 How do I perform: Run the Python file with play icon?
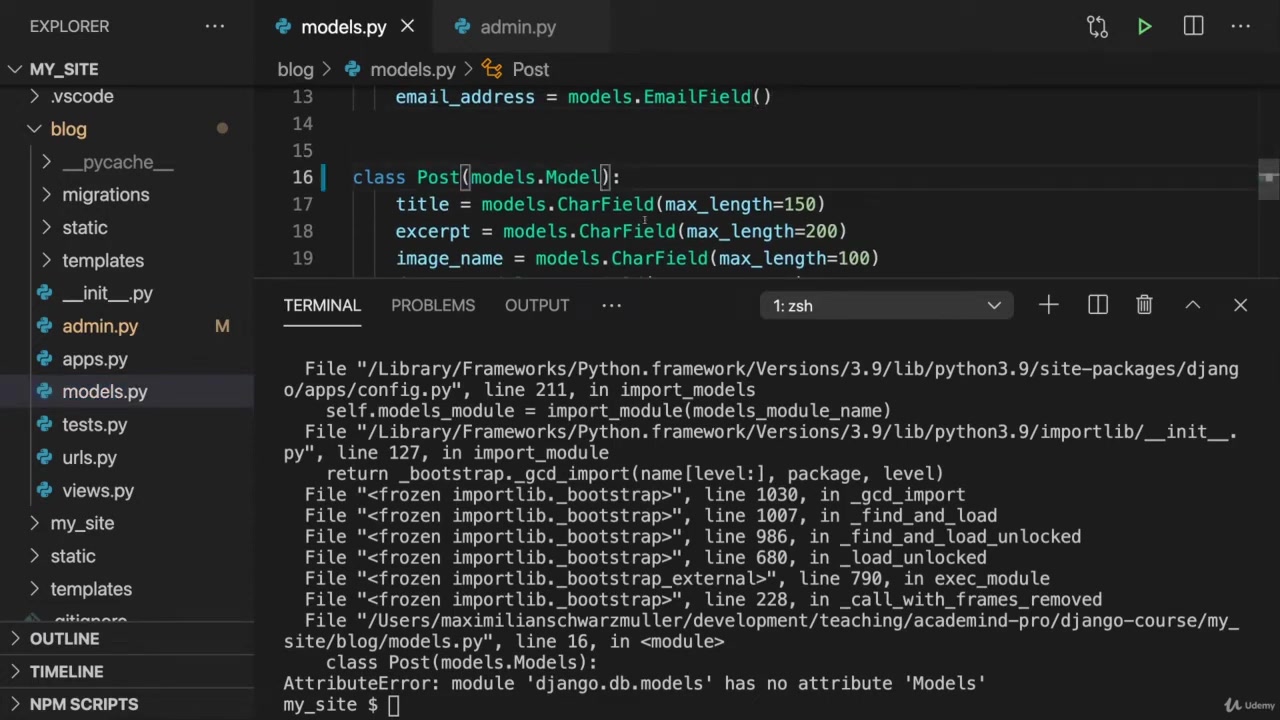(1144, 27)
